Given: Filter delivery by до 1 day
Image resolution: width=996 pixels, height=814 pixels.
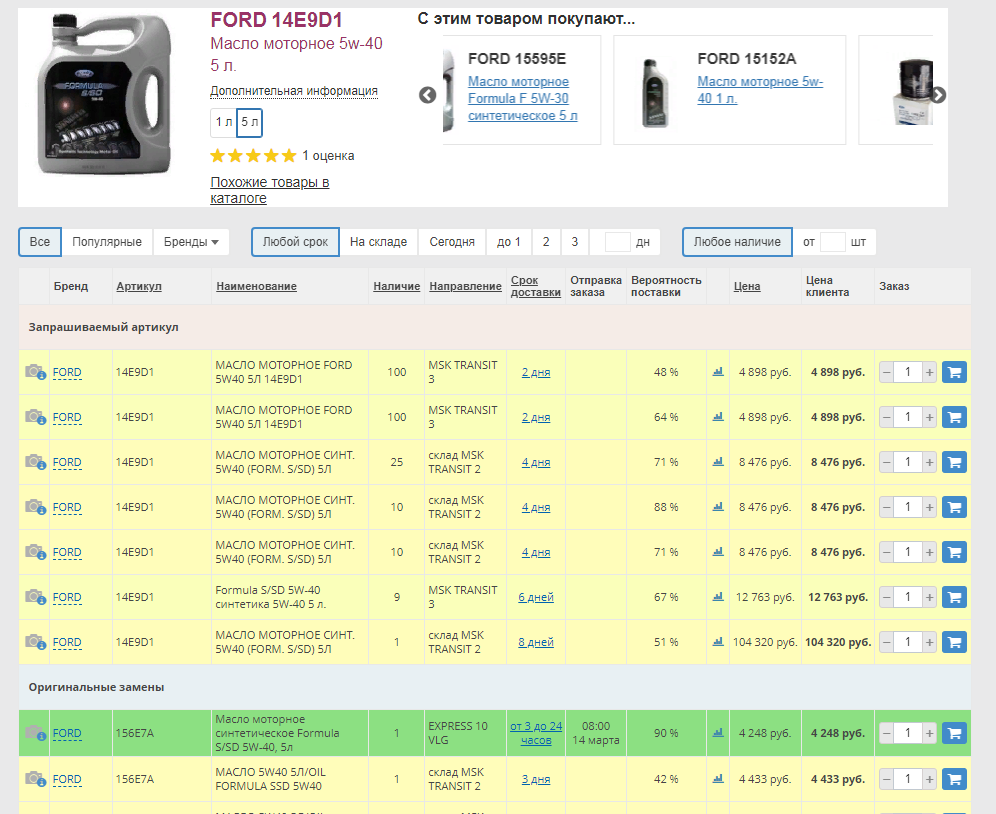Looking at the screenshot, I should pos(509,242).
